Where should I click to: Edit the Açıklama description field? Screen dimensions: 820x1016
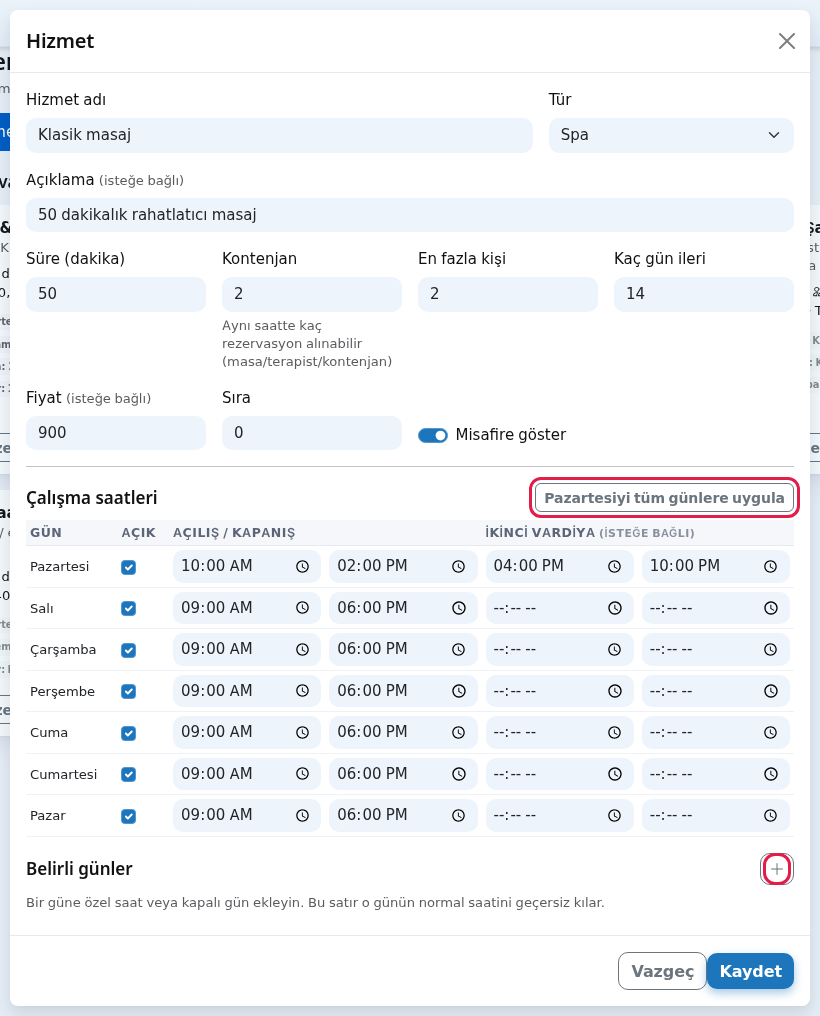(x=409, y=215)
